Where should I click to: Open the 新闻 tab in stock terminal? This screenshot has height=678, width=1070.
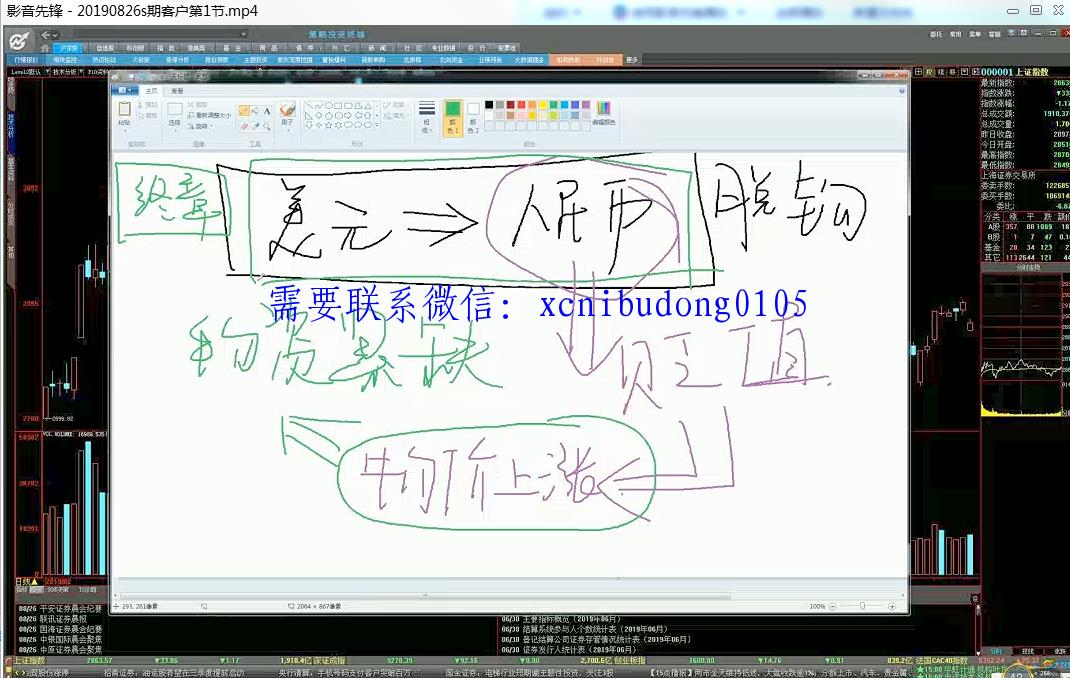377,48
